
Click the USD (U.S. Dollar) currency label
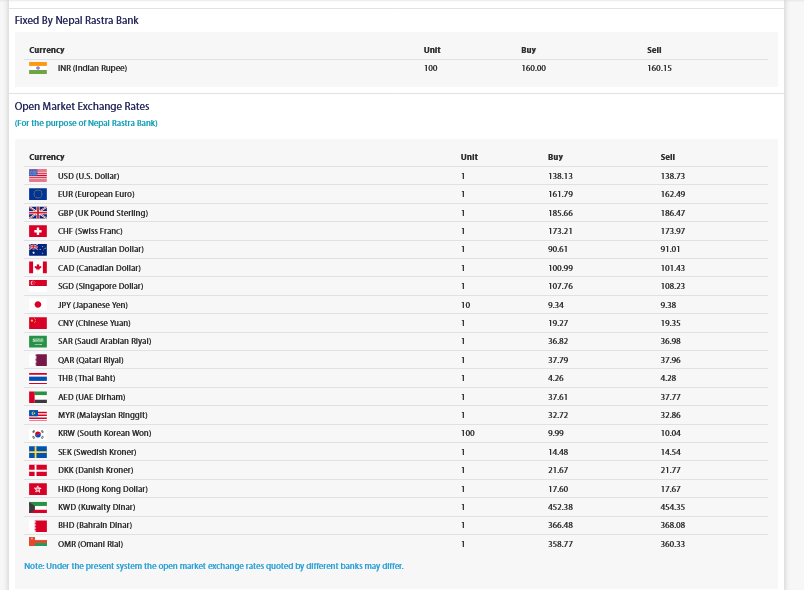coord(88,176)
